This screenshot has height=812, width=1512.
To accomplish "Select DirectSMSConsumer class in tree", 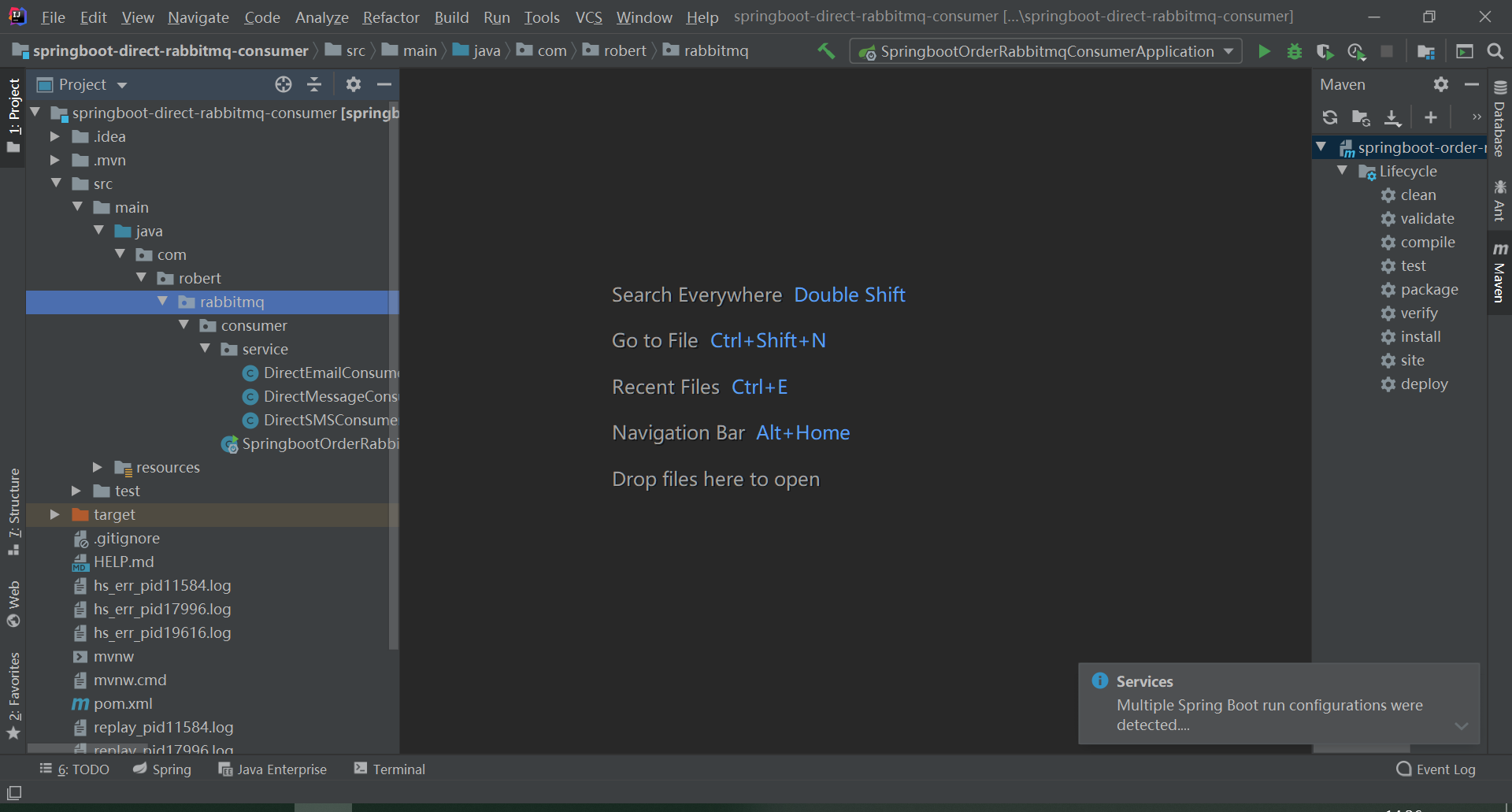I will point(321,420).
